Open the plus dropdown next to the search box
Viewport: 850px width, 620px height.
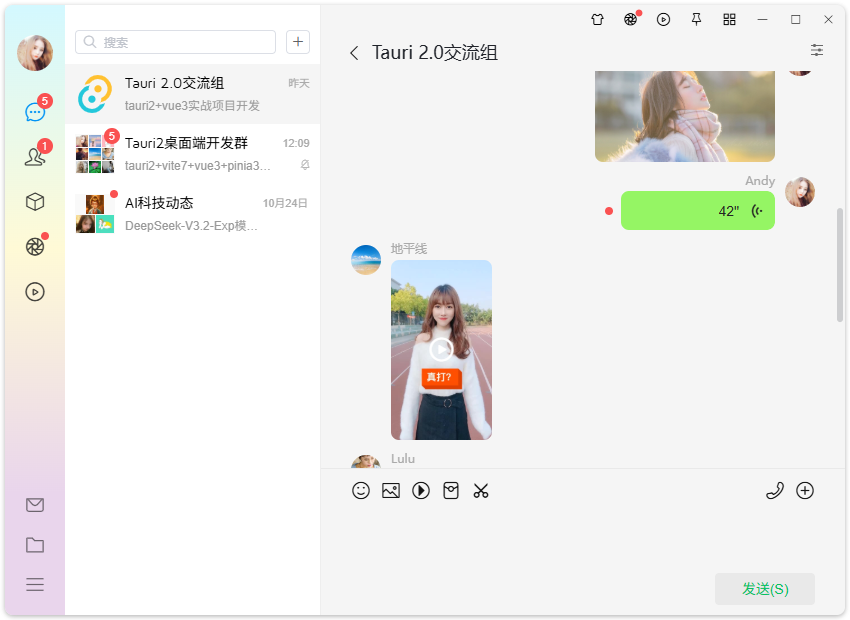(298, 42)
